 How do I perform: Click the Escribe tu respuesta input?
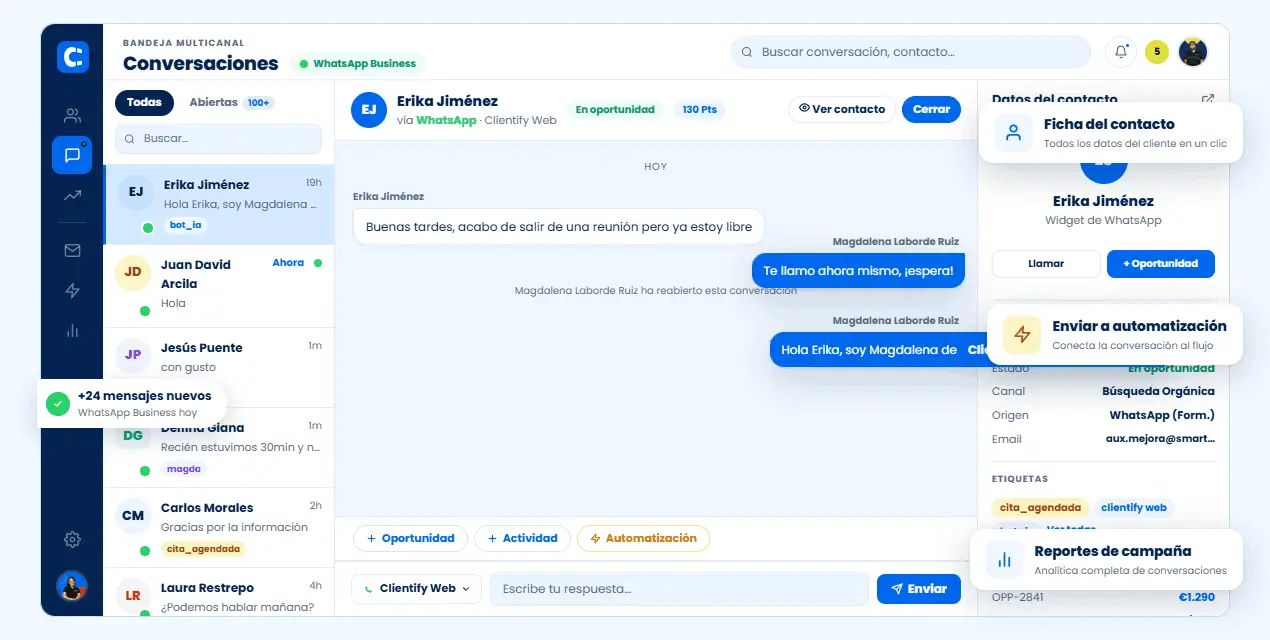pos(679,589)
